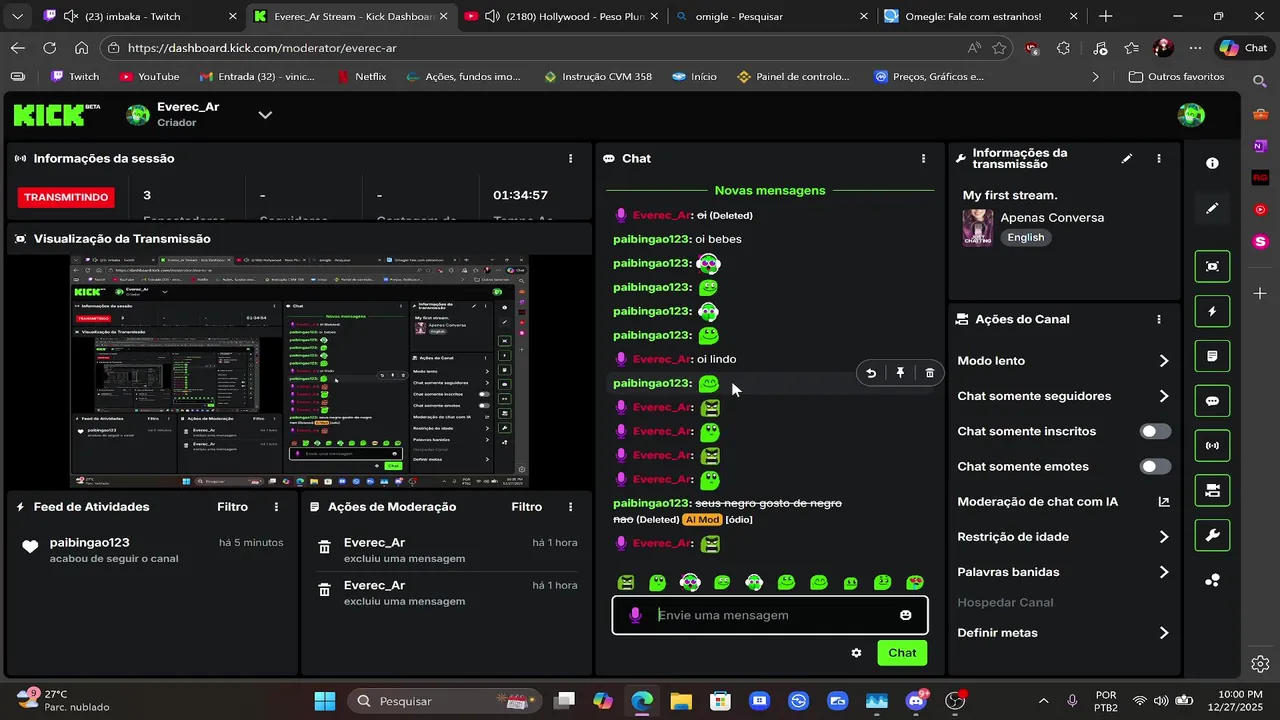Switch to the imbaka Twitch browser tab
This screenshot has height=720, width=1280.
coord(140,16)
